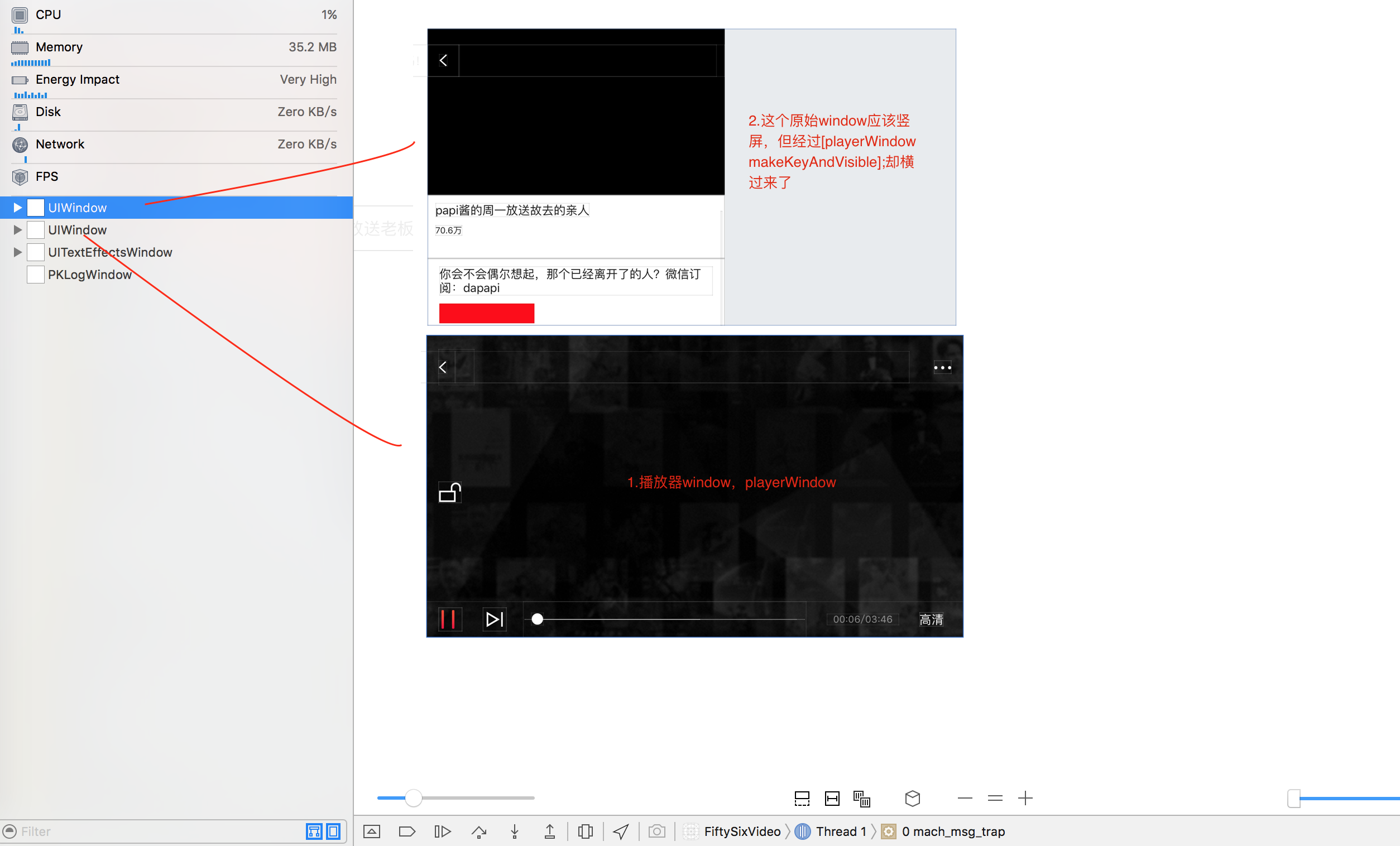Screen dimensions: 1400x846
Task: Toggle show primary views filter button
Action: [x=314, y=831]
